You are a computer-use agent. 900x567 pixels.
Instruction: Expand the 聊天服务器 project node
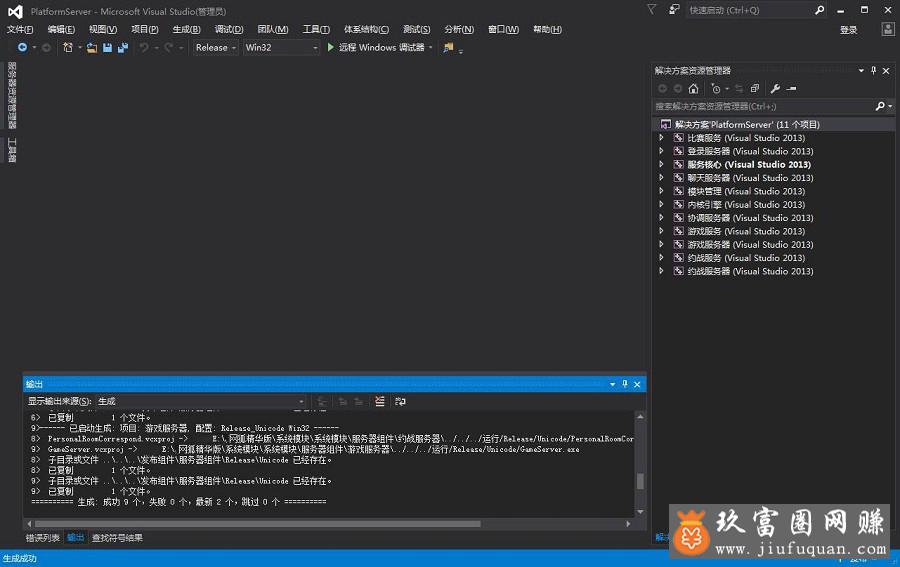point(661,178)
